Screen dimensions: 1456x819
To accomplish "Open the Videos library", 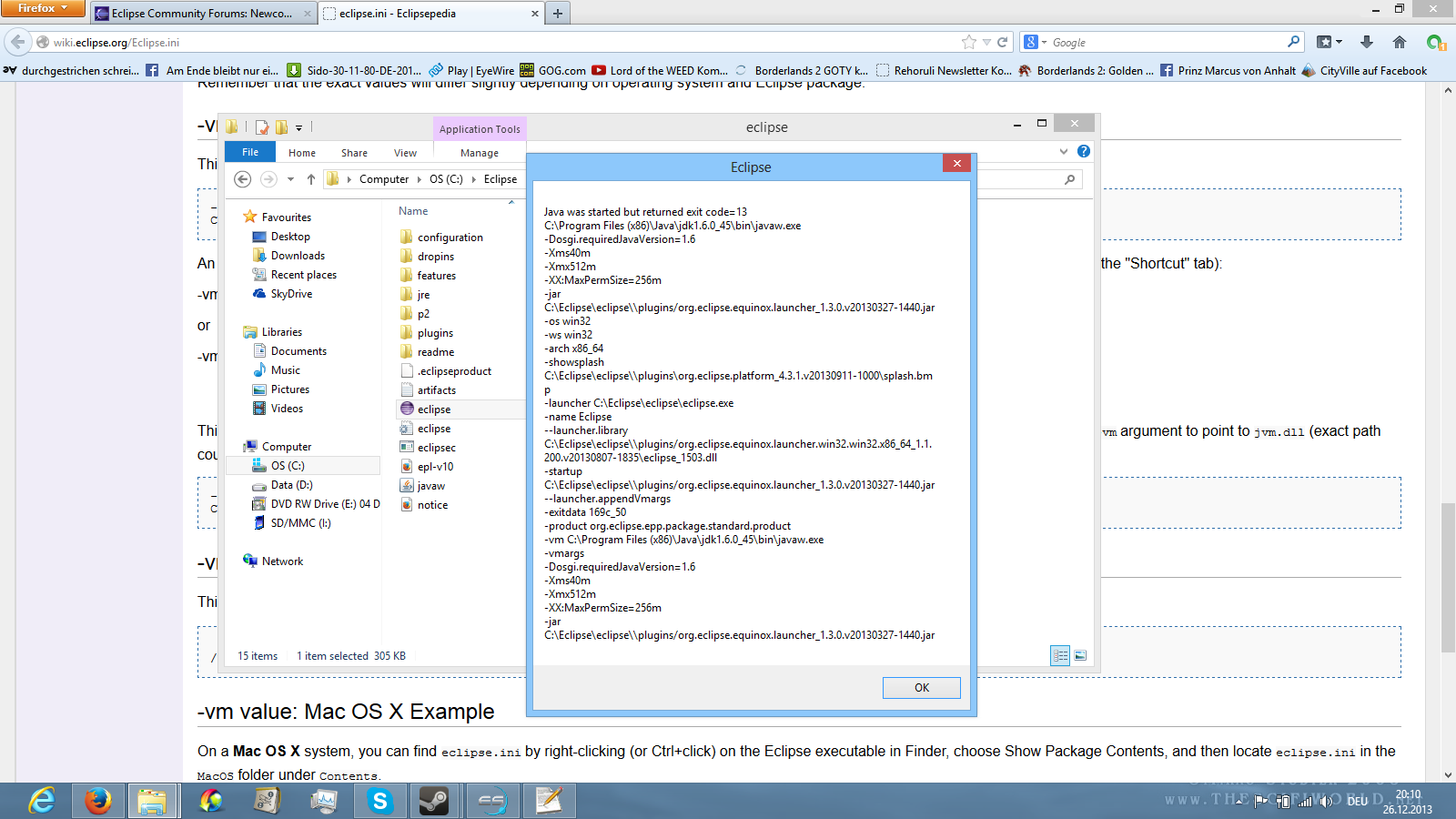I will click(278, 409).
